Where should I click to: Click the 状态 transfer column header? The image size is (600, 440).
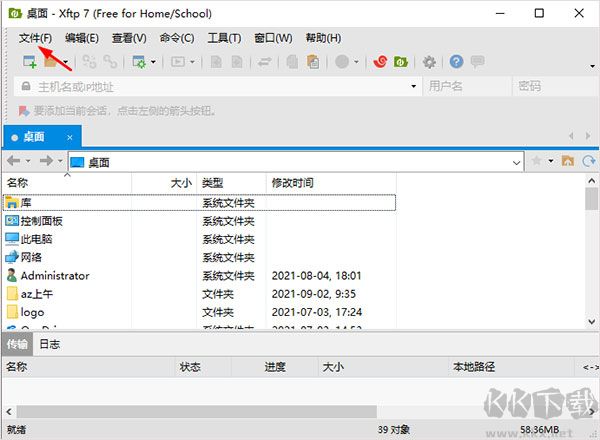click(x=203, y=367)
